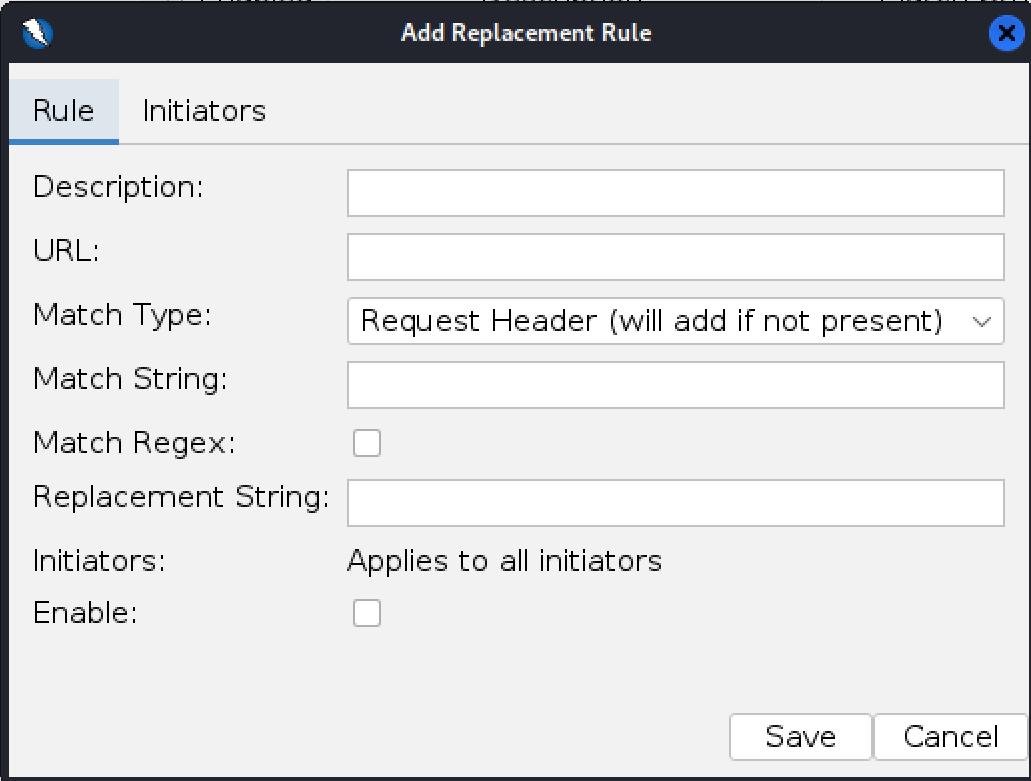This screenshot has height=781, width=1031.
Task: Check the Enable checkbox
Action: (366, 613)
